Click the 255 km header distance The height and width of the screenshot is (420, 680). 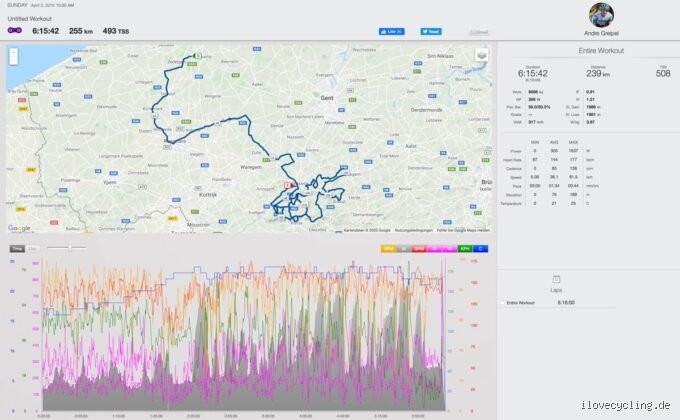(81, 31)
